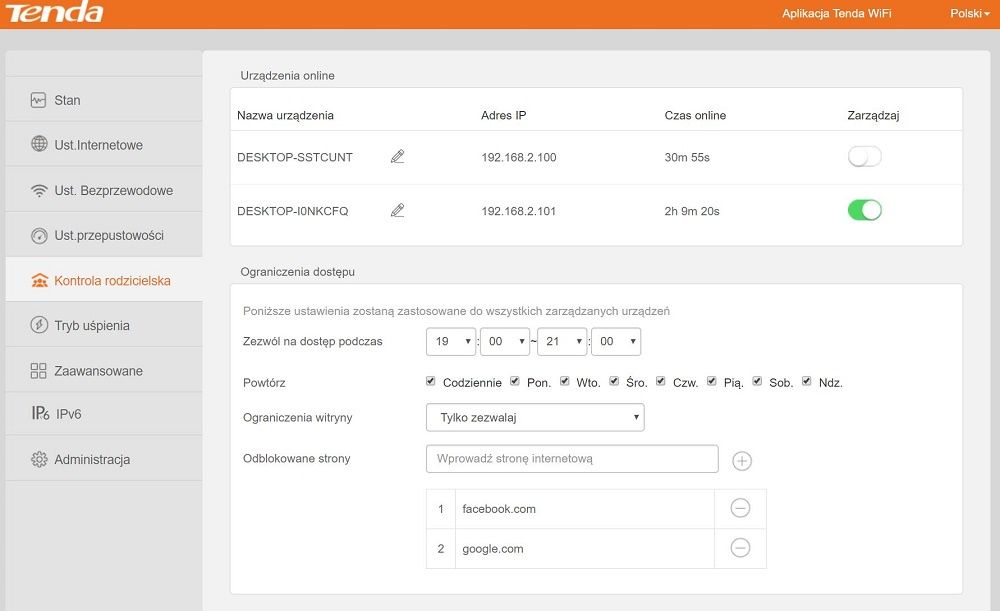1000x611 pixels.
Task: Open the start hour dropdown showing 19
Action: tap(451, 341)
